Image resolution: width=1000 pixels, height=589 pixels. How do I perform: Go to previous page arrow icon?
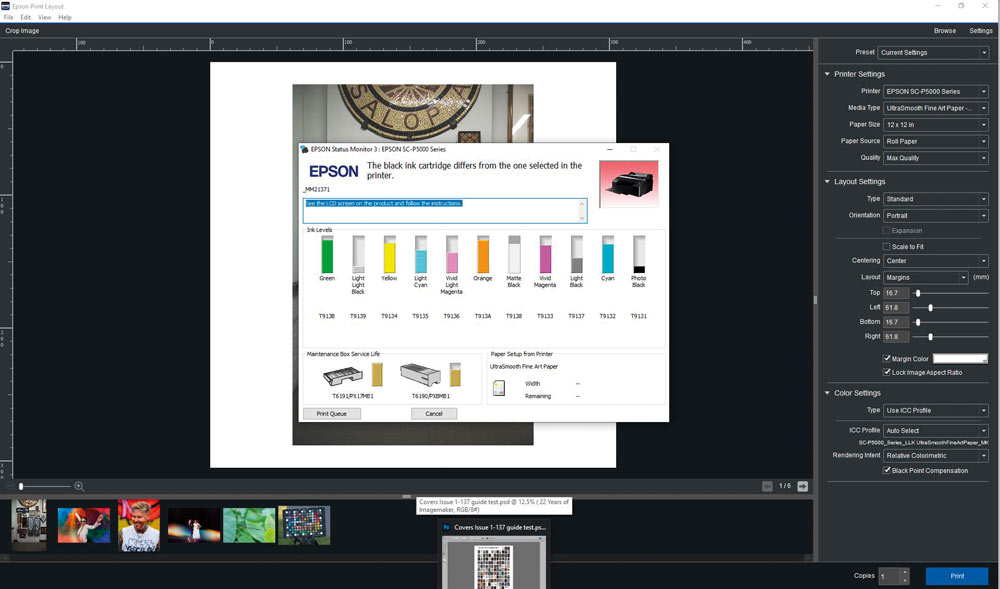767,486
